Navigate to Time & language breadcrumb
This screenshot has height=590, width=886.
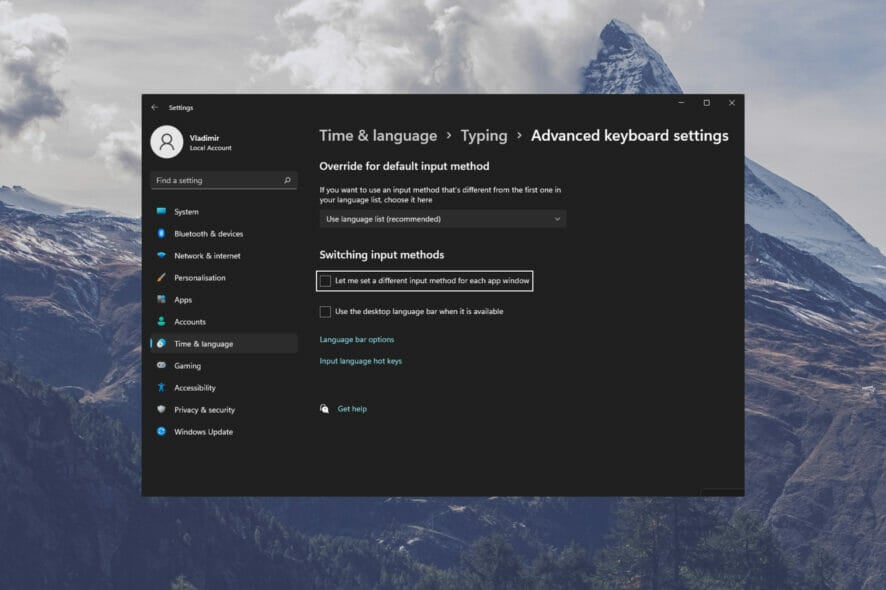[x=378, y=136]
